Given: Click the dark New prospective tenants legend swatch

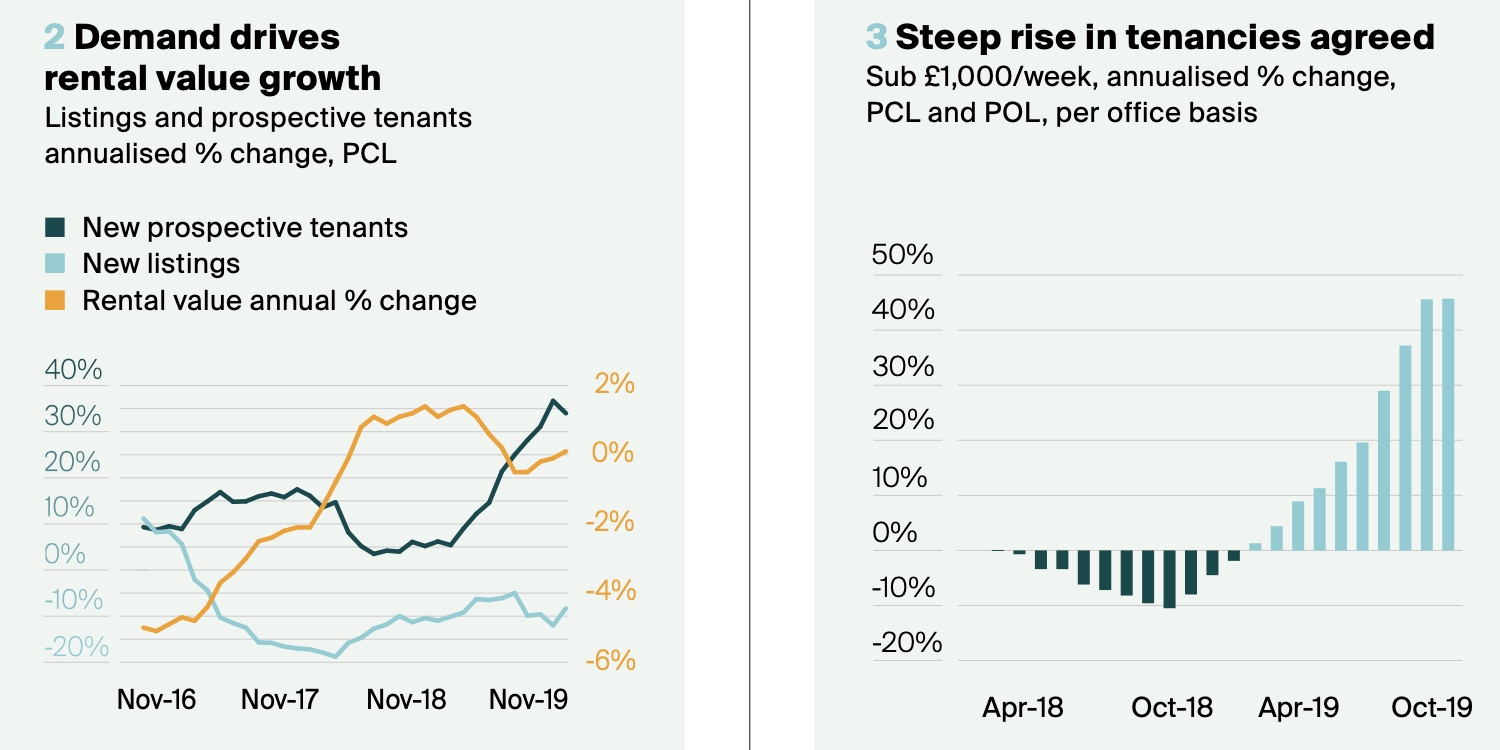Looking at the screenshot, I should [54, 228].
